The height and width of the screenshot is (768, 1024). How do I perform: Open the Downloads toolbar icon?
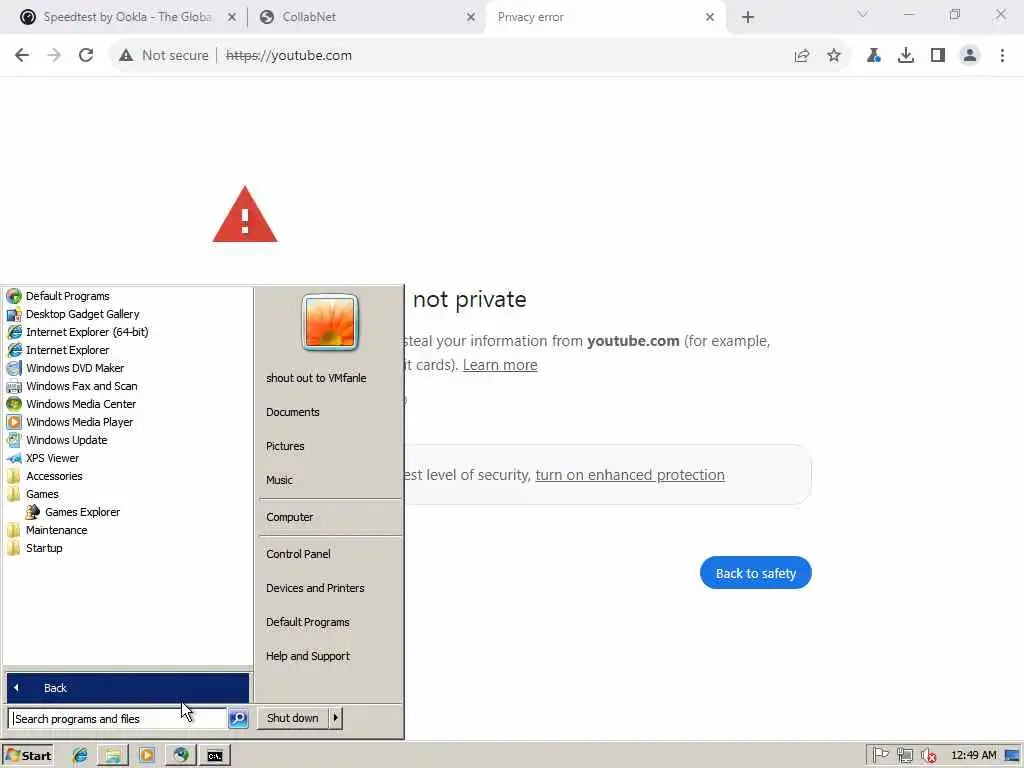click(x=906, y=56)
